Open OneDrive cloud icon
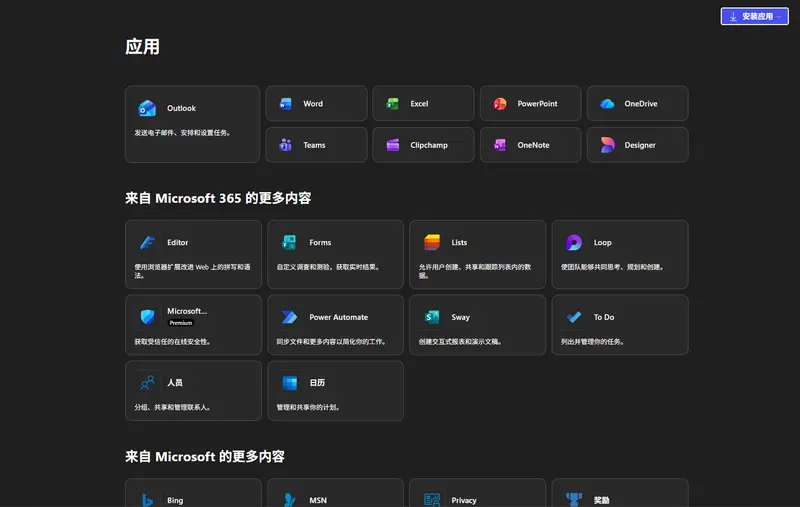800x507 pixels. tap(607, 104)
